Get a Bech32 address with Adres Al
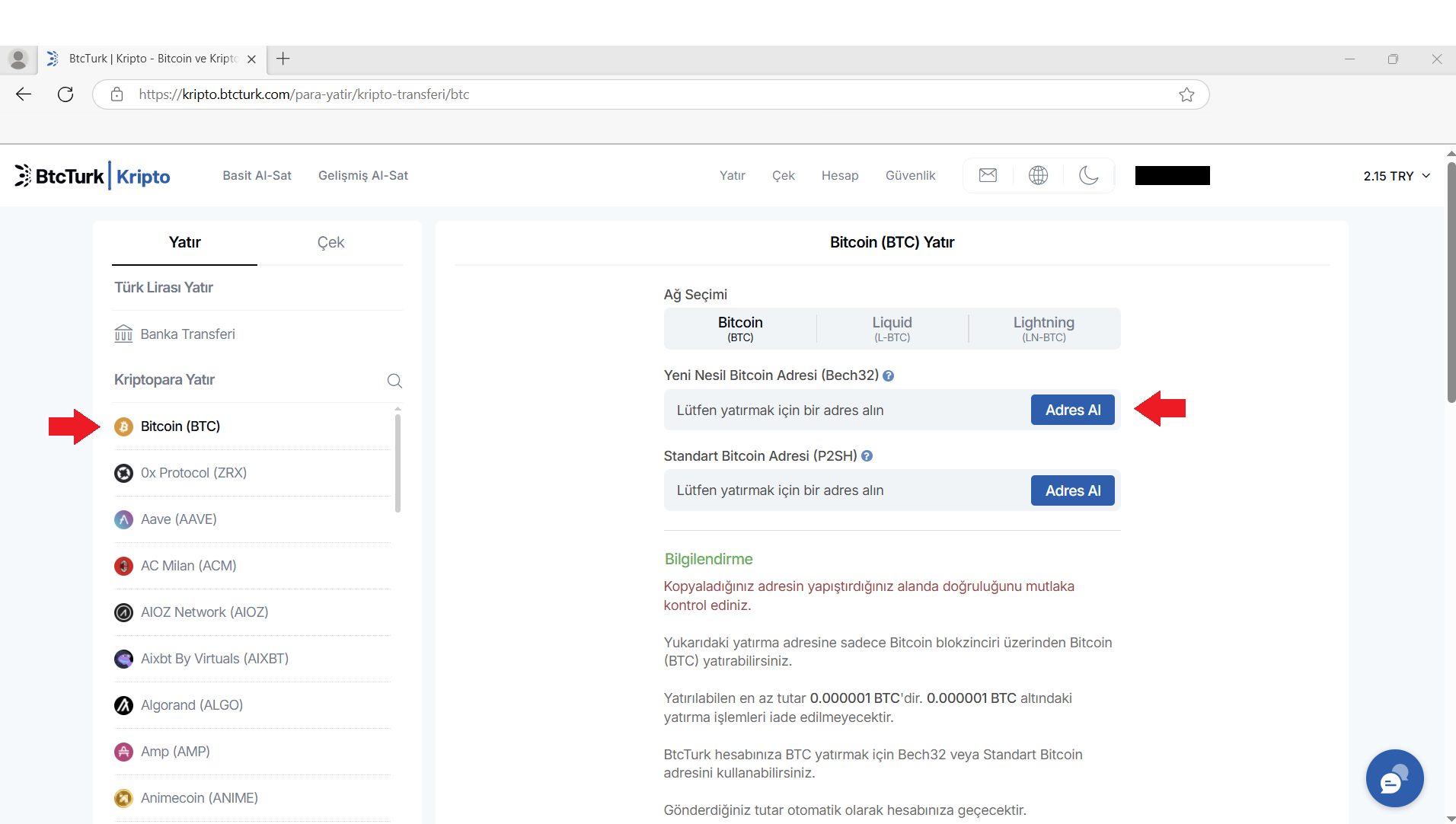The width and height of the screenshot is (1456, 824). (x=1072, y=410)
